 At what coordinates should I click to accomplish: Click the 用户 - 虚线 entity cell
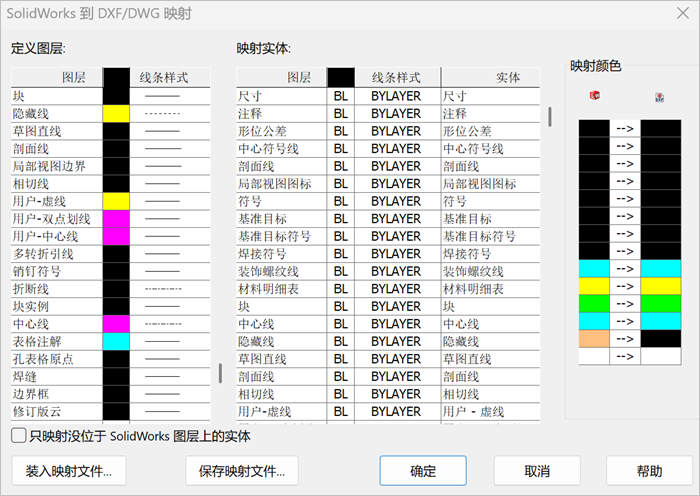click(490, 412)
